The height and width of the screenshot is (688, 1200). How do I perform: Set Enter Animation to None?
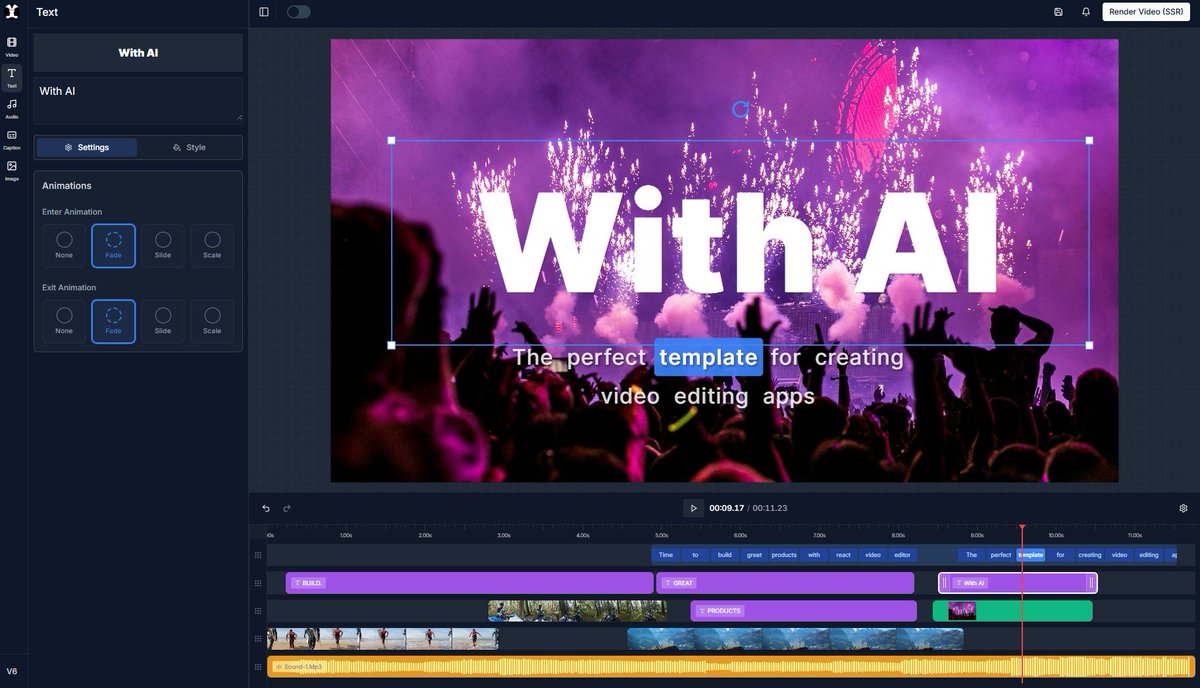click(64, 245)
